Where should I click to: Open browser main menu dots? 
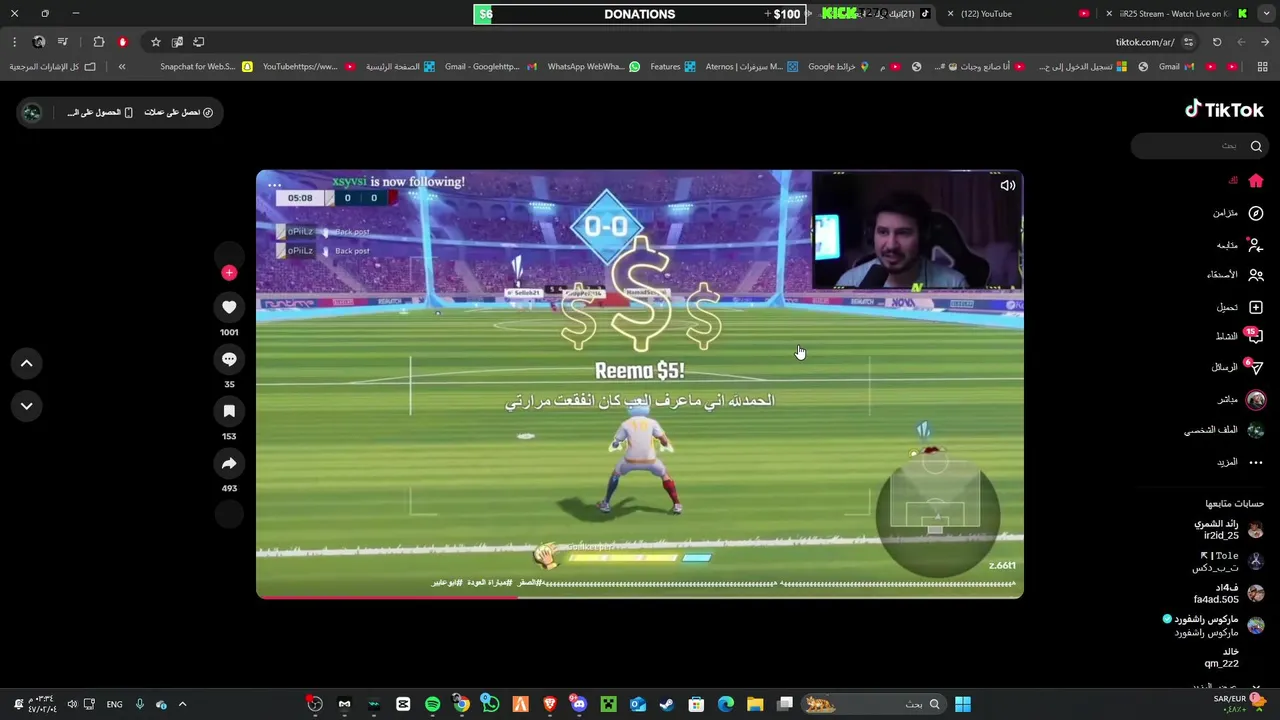point(14,42)
